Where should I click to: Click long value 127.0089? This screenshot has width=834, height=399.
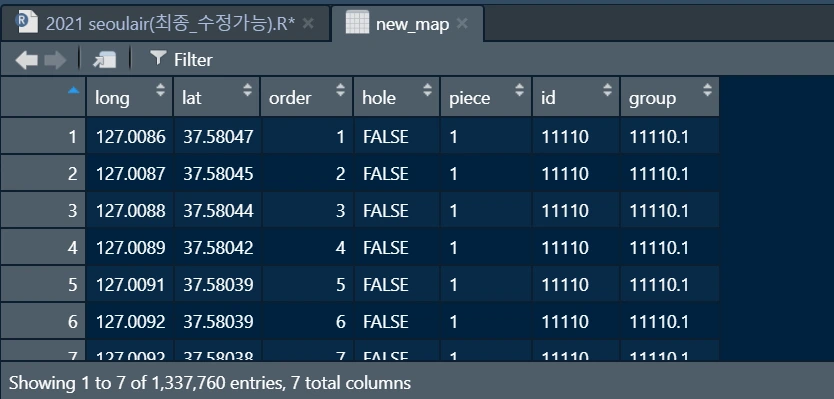(131, 248)
